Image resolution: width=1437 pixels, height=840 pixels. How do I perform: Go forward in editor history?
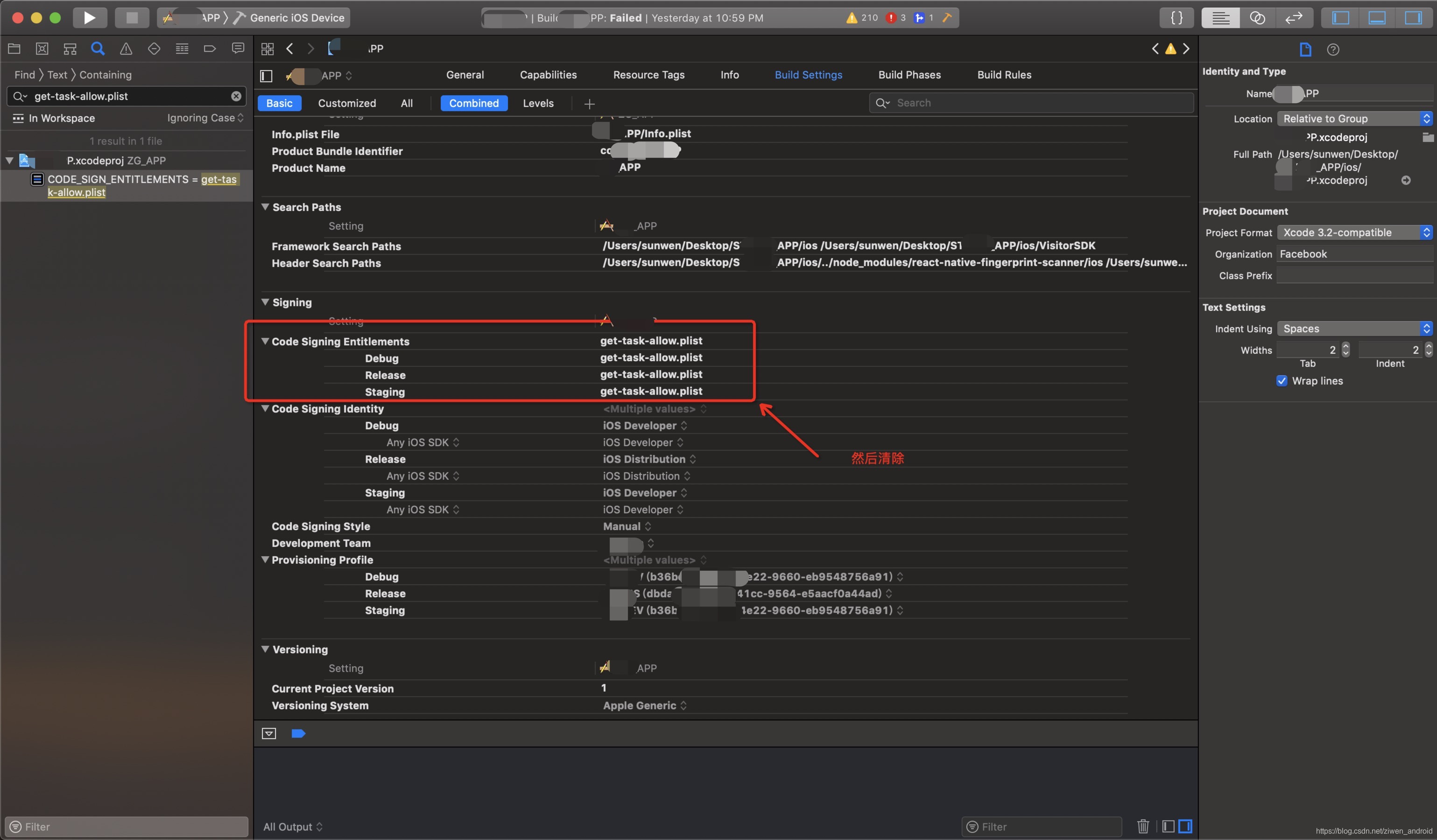point(311,49)
